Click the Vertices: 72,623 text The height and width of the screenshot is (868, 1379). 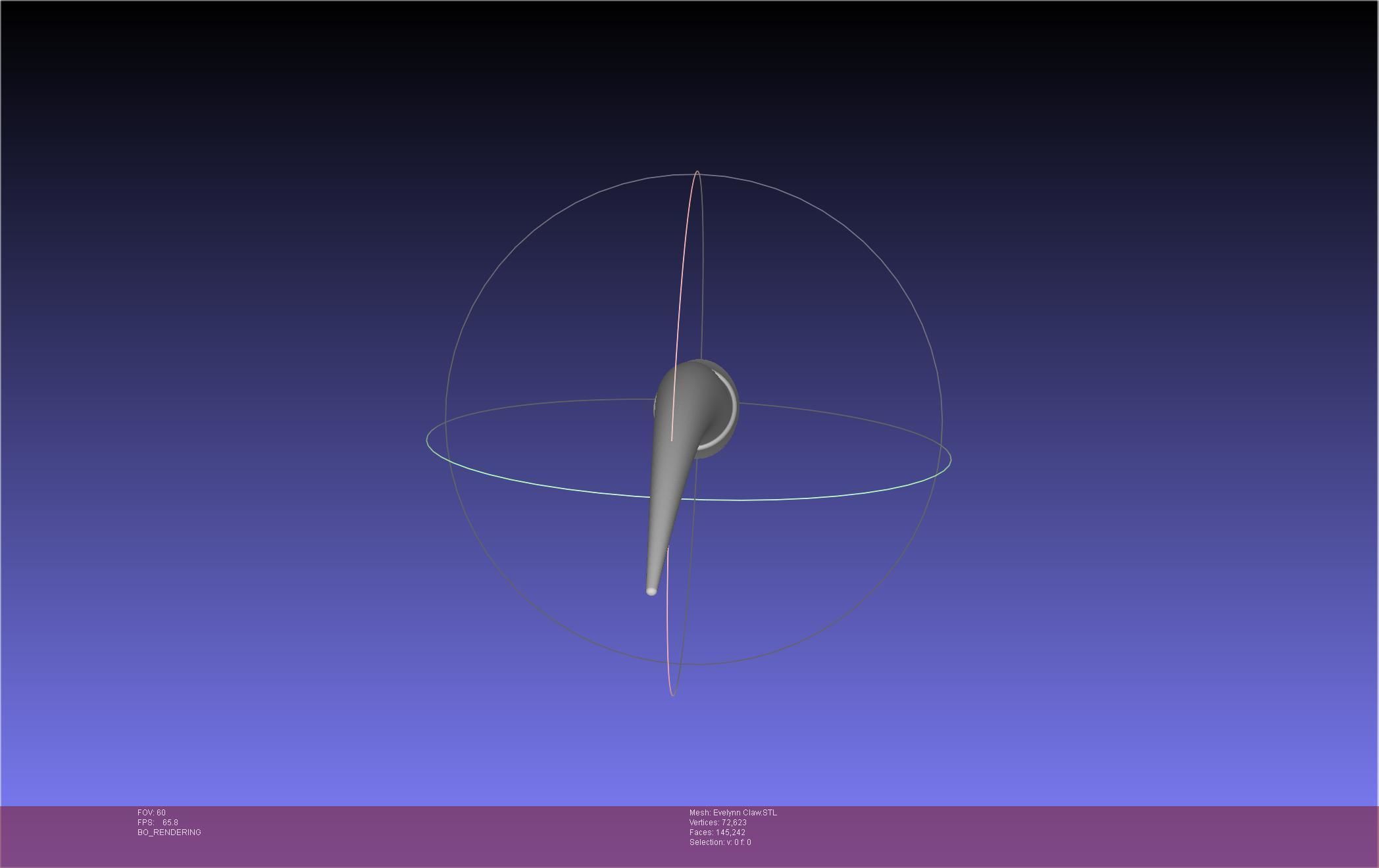coord(718,823)
